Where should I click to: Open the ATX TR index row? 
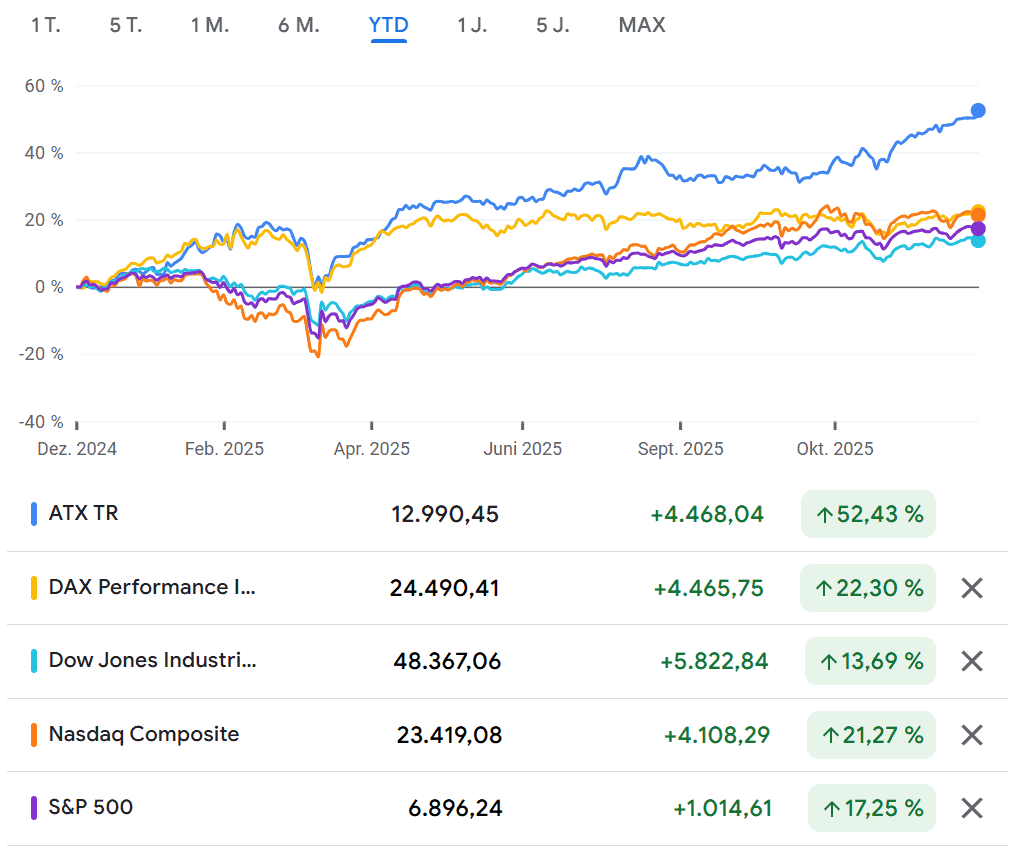pos(84,514)
